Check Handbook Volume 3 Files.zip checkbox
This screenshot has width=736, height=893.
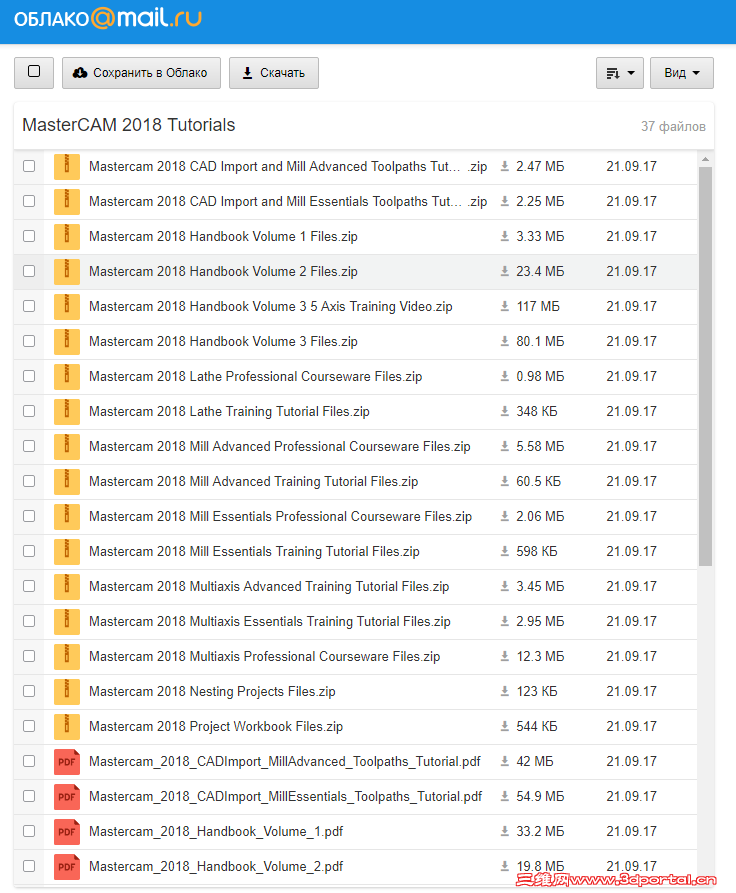point(29,341)
